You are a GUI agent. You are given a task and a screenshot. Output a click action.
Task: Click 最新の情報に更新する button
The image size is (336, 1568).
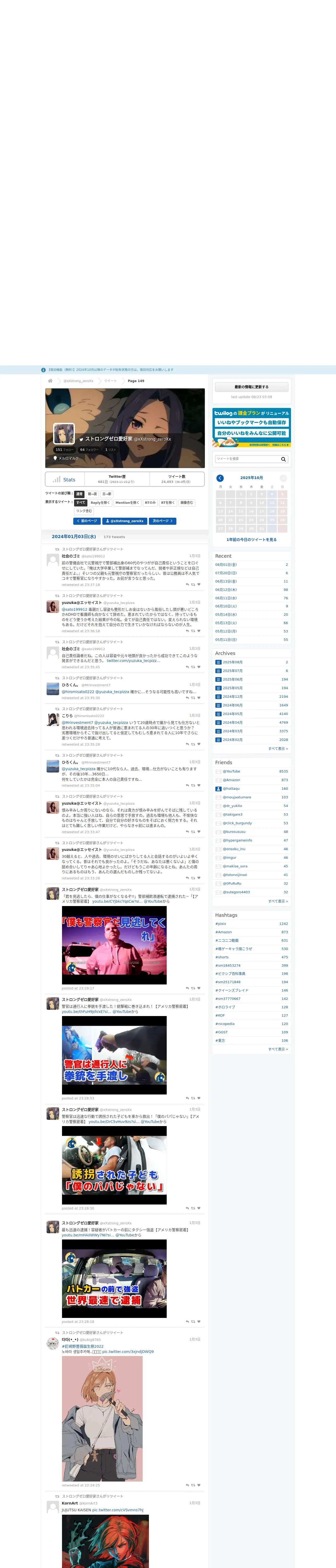point(251,387)
